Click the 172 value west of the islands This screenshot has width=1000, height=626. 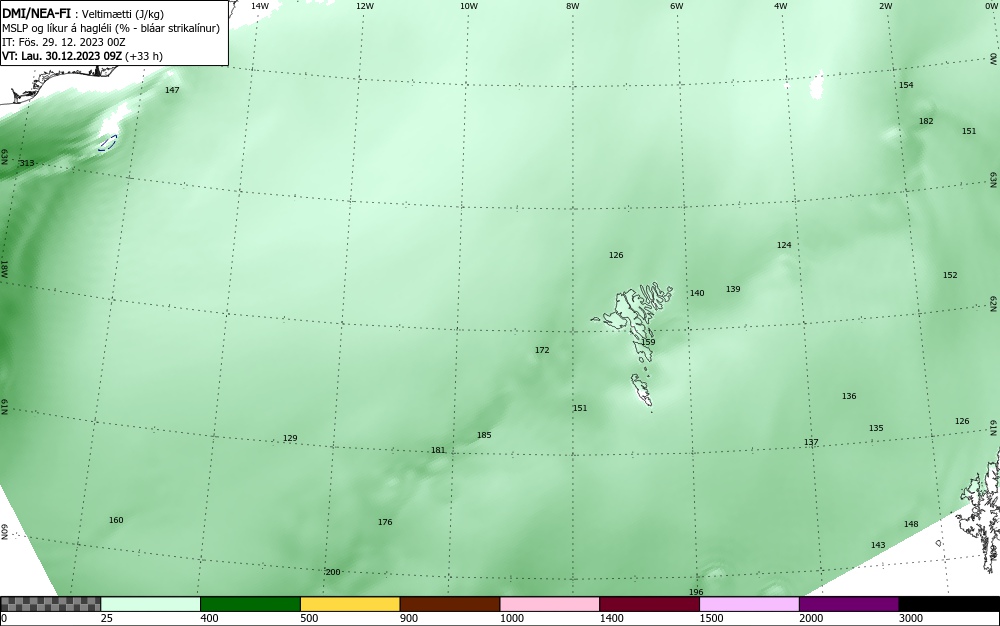click(x=542, y=350)
